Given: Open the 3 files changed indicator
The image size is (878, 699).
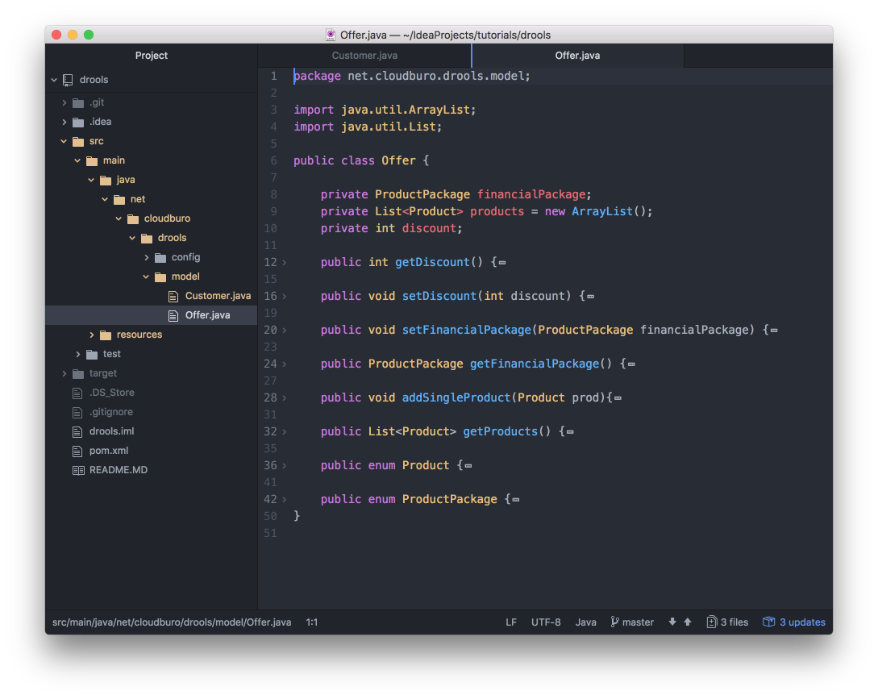Looking at the screenshot, I should click(x=727, y=622).
